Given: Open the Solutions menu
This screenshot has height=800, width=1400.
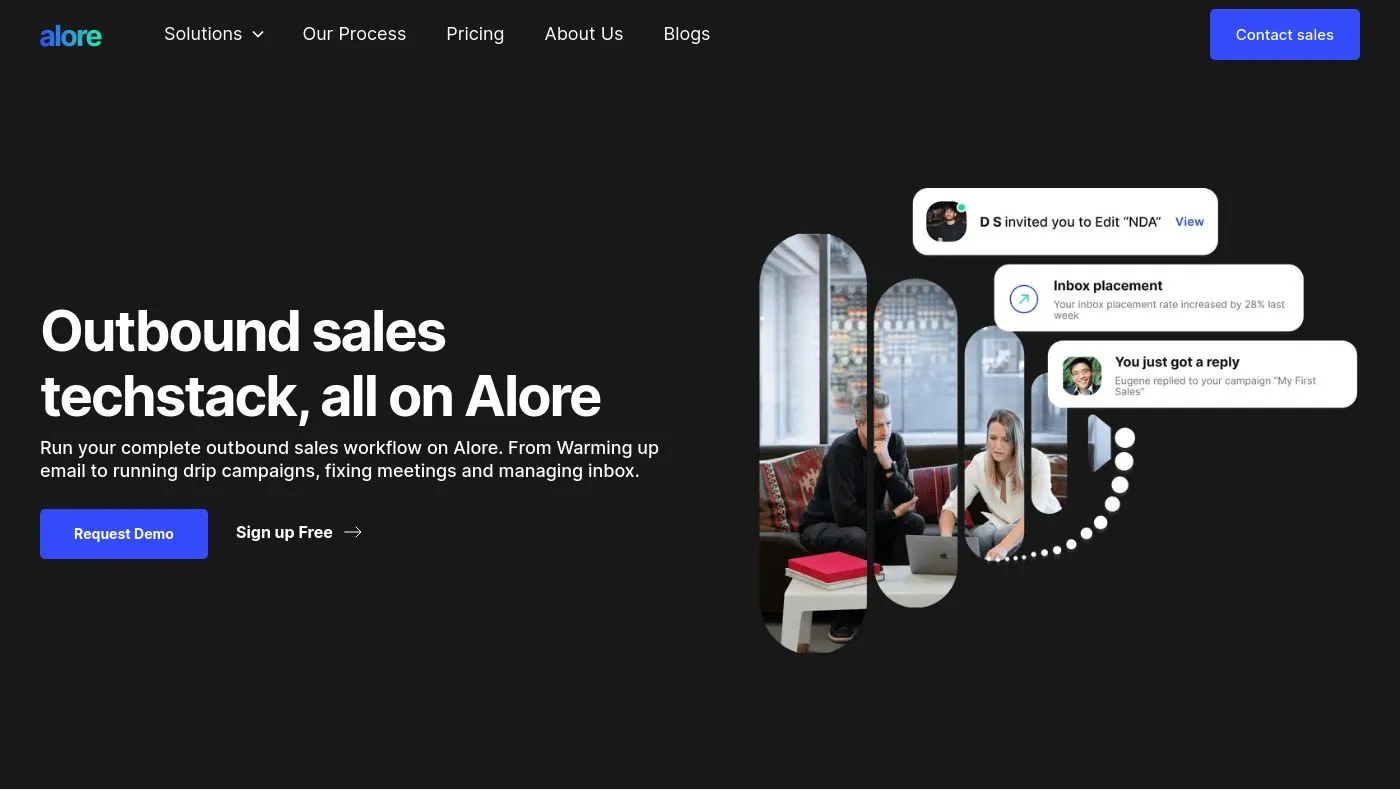Looking at the screenshot, I should (214, 34).
